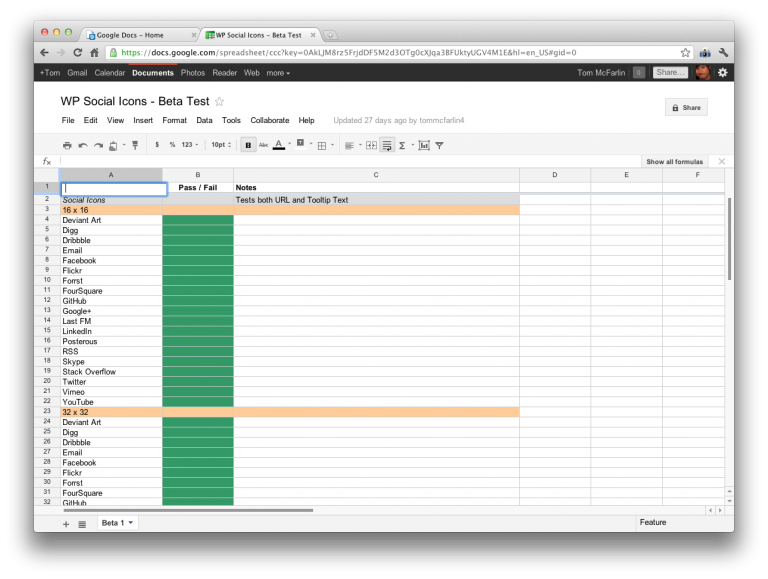This screenshot has height=579, width=768.
Task: Toggle wrap text in toolbar
Action: click(387, 145)
